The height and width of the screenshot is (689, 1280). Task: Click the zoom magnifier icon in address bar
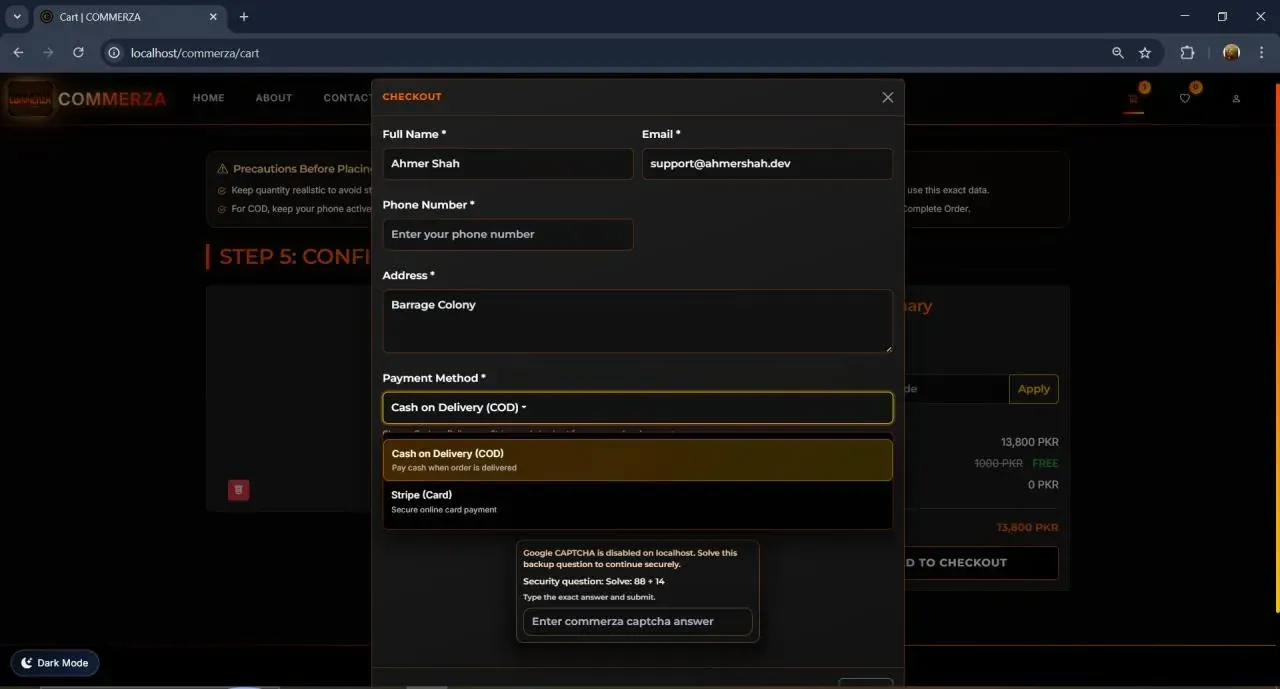click(1118, 52)
